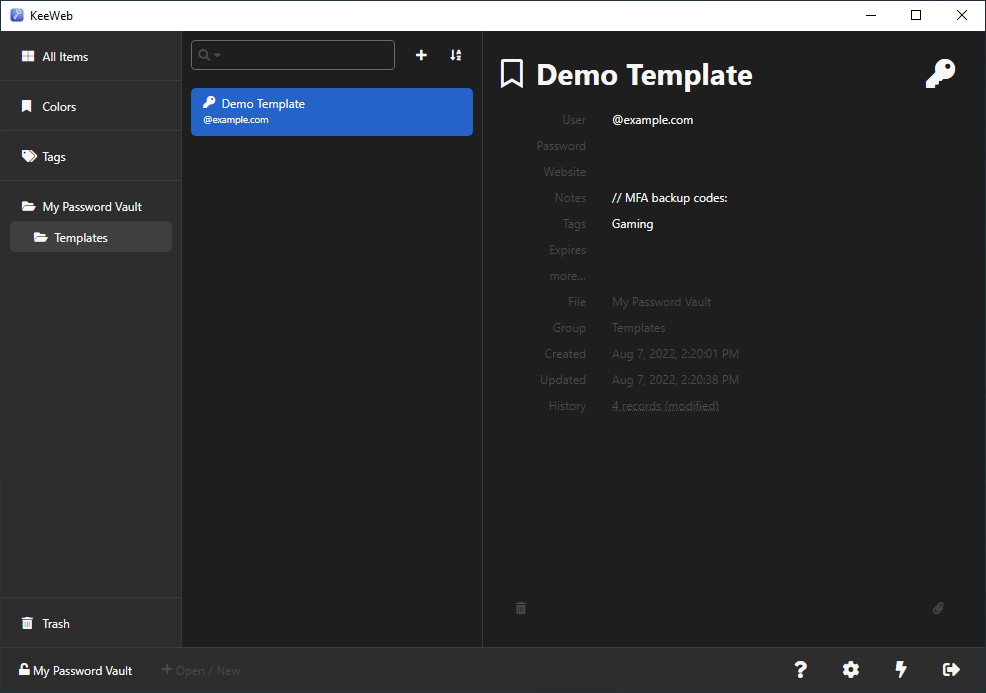The image size is (986, 693).
Task: Open settings with the gear icon
Action: coord(851,670)
